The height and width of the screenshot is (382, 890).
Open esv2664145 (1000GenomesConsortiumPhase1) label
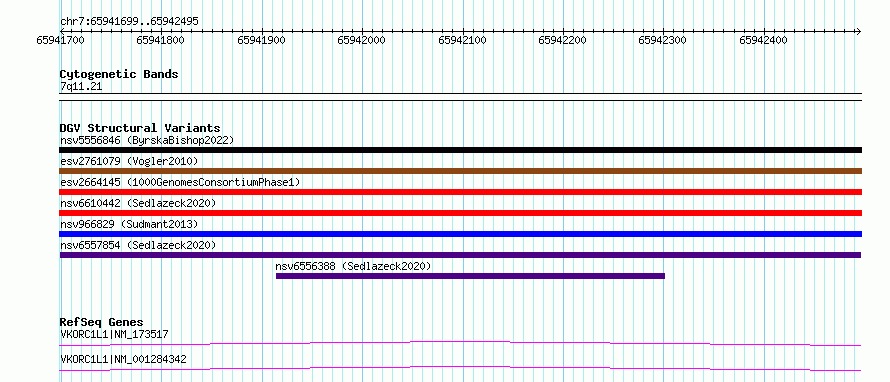coord(180,182)
